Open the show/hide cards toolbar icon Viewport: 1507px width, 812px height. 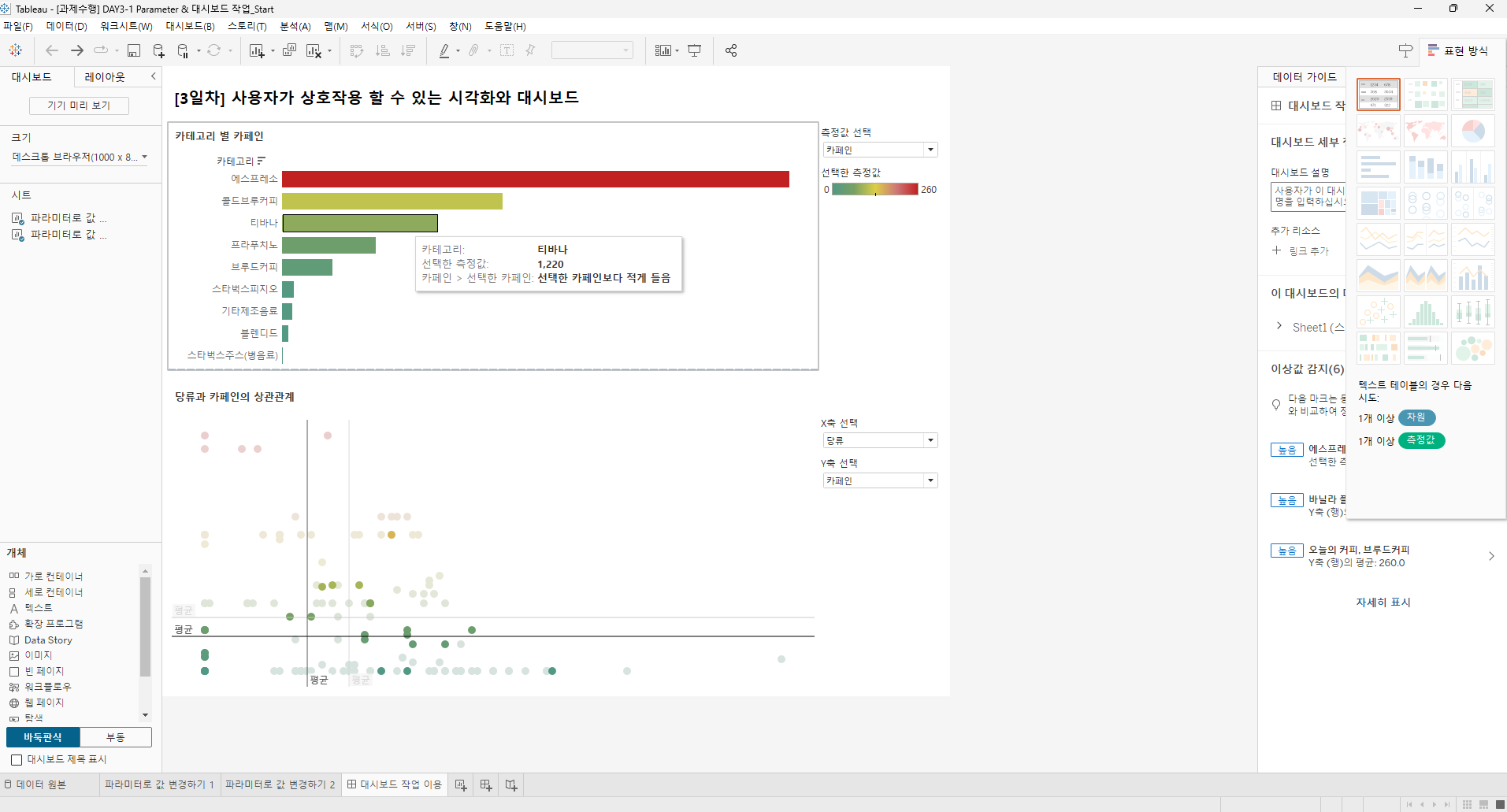pos(663,50)
